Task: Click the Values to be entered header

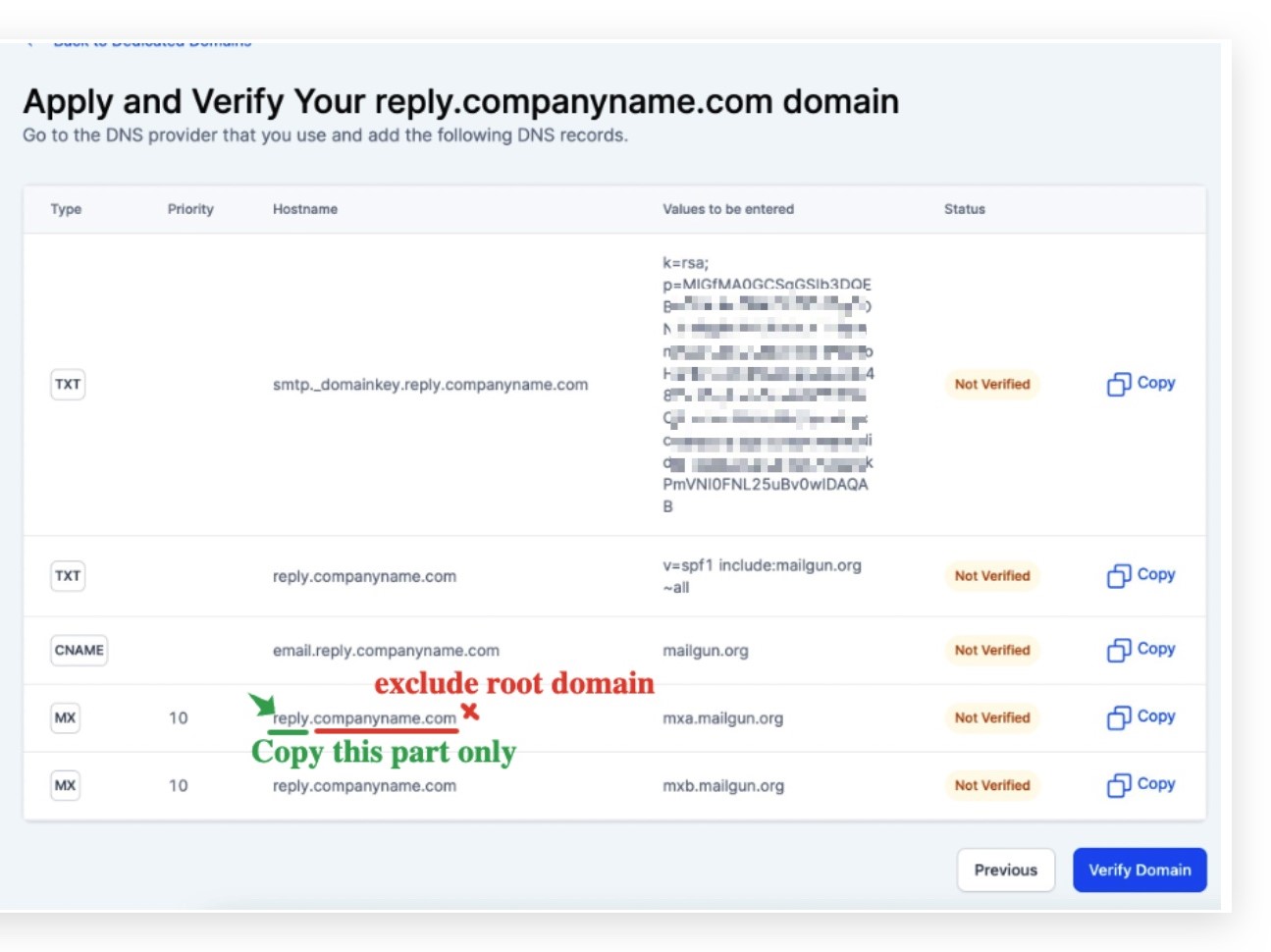Action: pos(728,209)
